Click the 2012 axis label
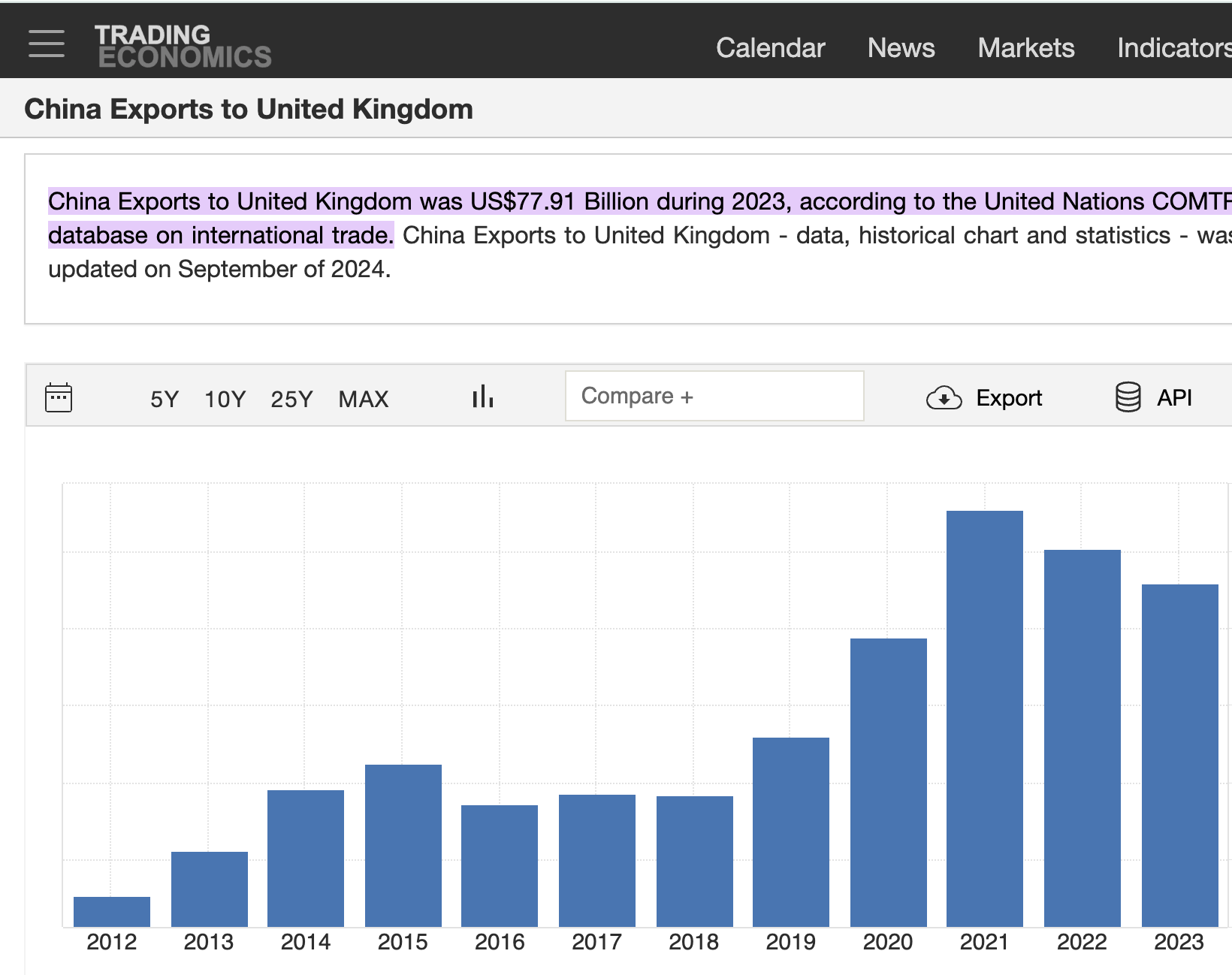Screen dimensions: 1232x975 (112, 942)
